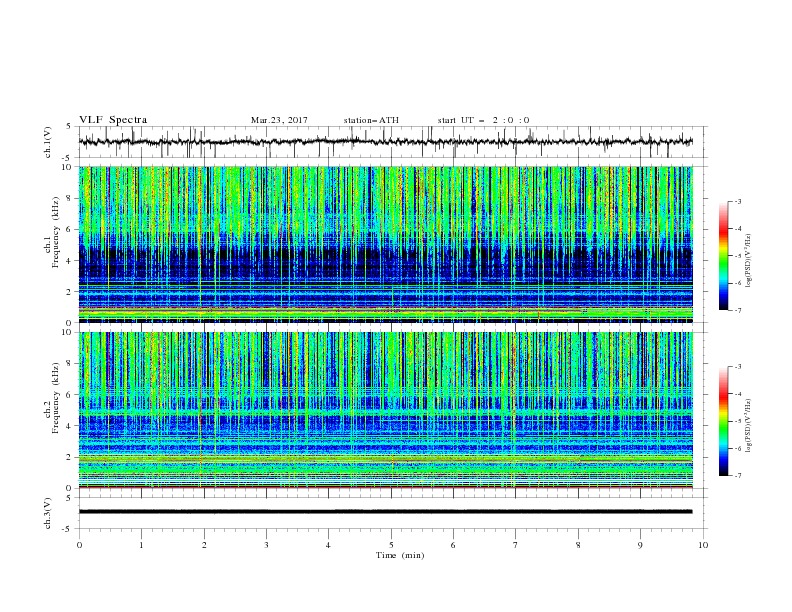Click the '9' tick on the time axis
Screen dimensions: 792x612
tap(640, 545)
